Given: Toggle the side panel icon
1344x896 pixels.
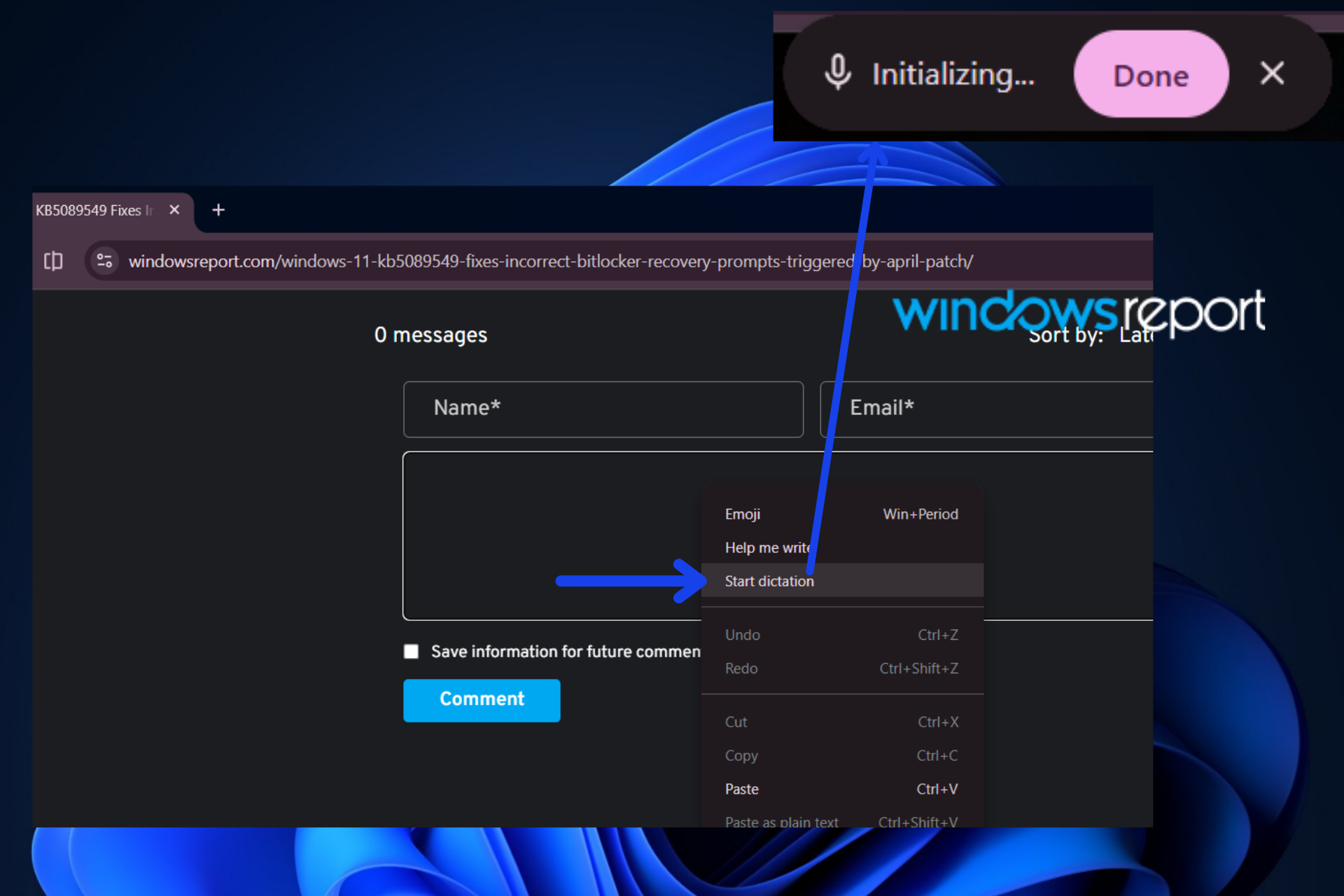Looking at the screenshot, I should (53, 261).
